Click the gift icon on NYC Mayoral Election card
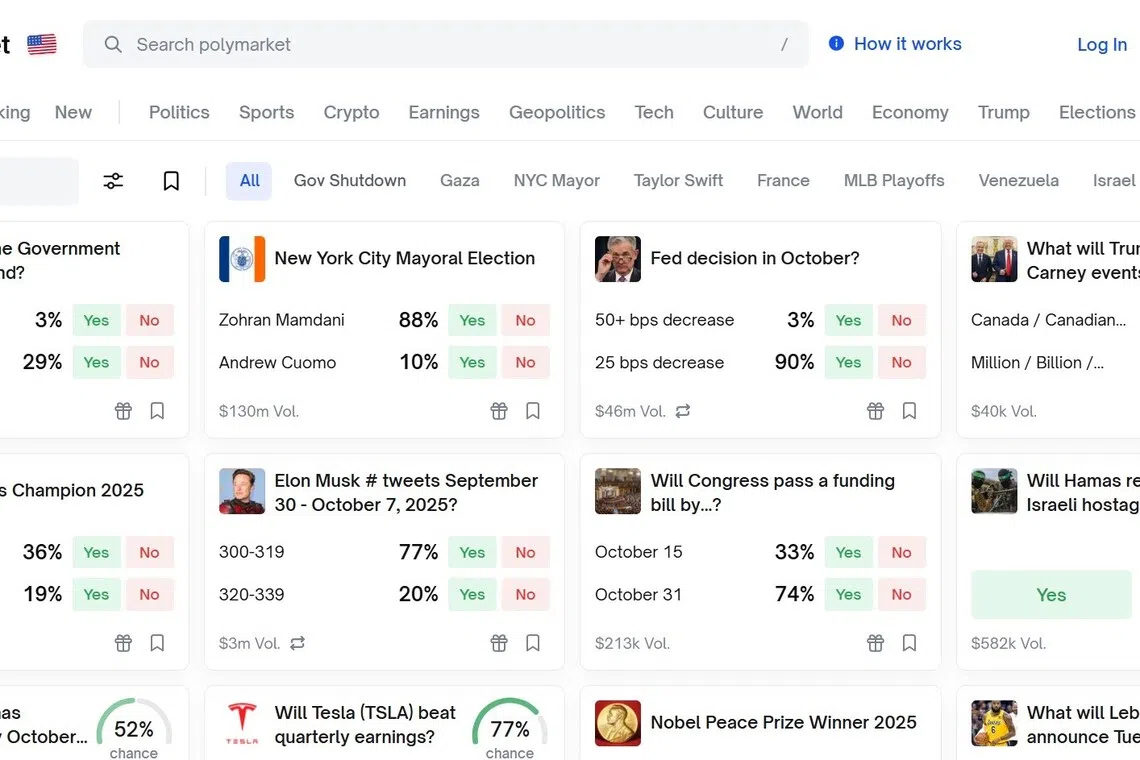The image size is (1140, 760). tap(499, 411)
